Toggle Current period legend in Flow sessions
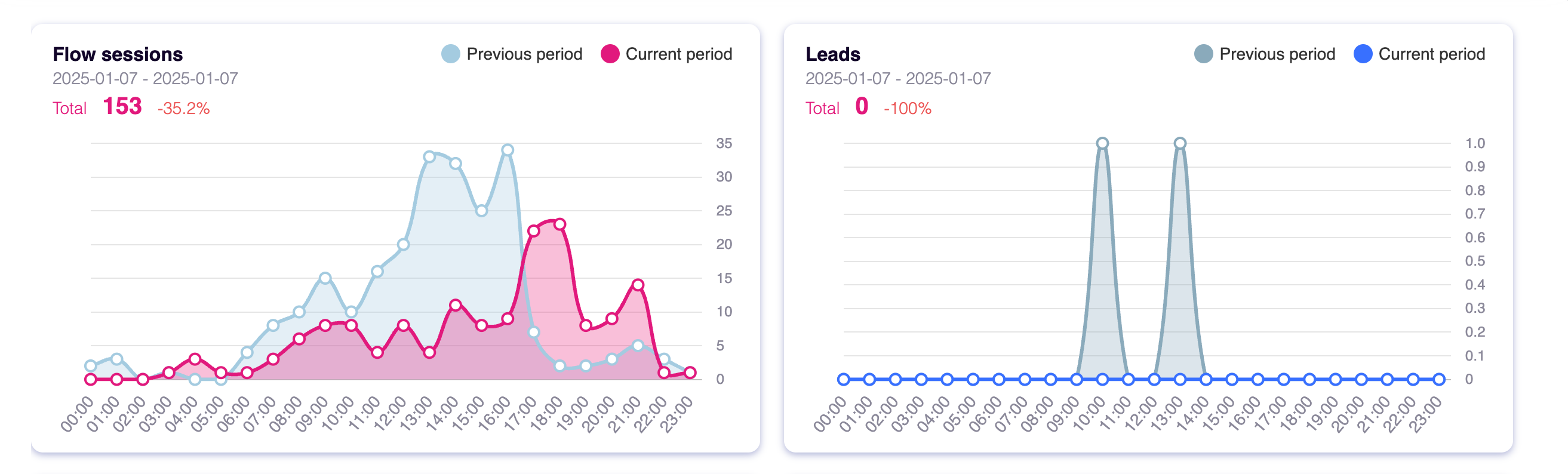 click(666, 54)
